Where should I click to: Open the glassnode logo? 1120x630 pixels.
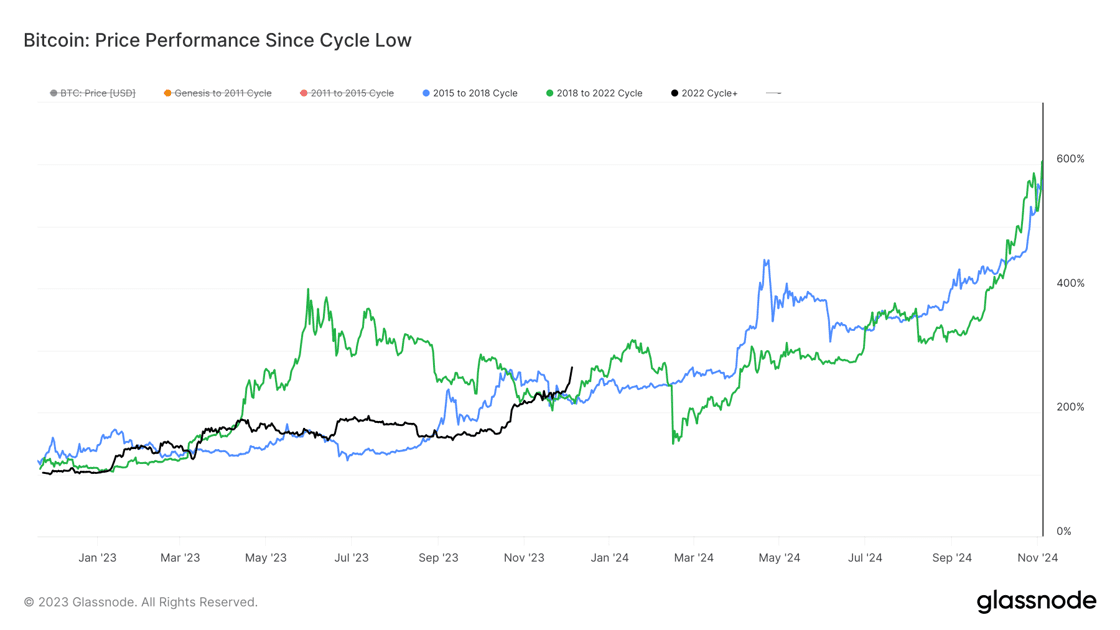pos(1036,601)
